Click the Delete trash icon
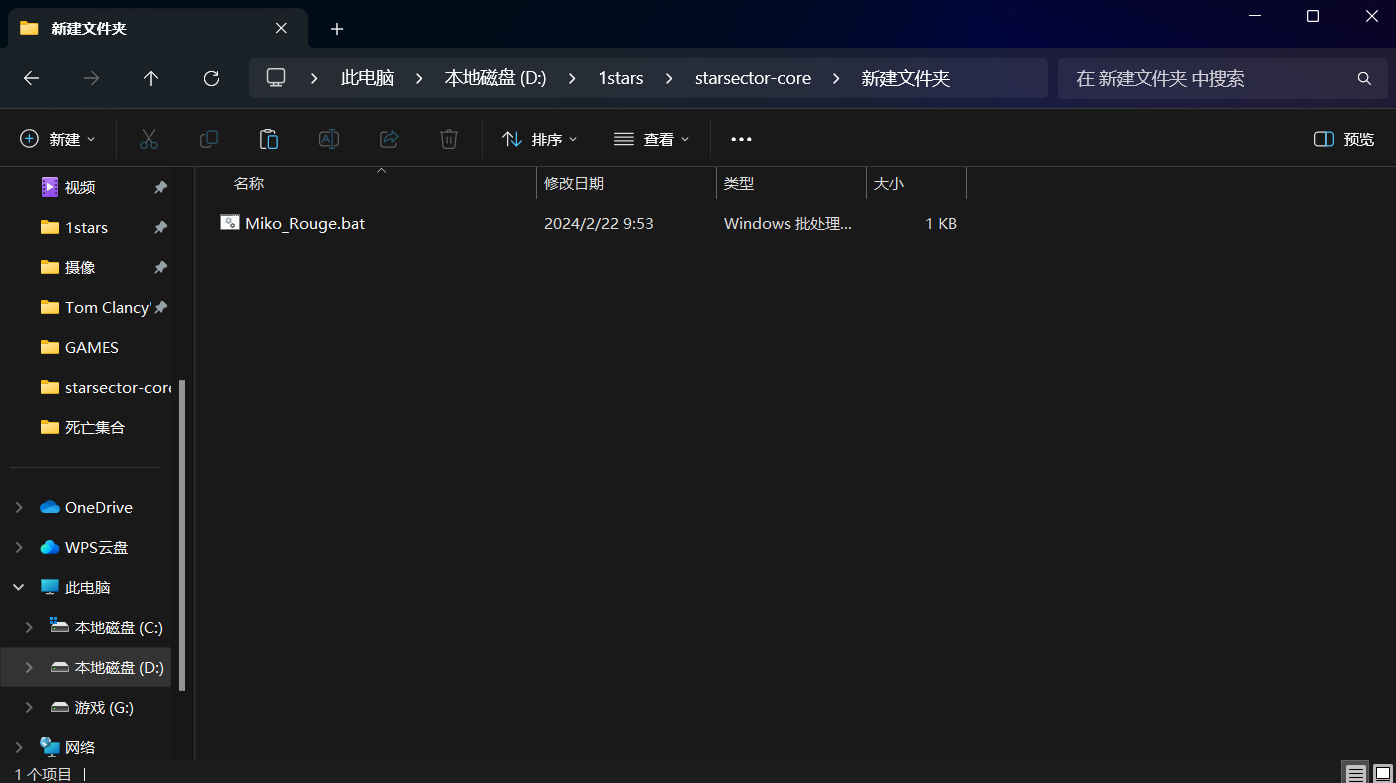1396x783 pixels. (x=449, y=139)
